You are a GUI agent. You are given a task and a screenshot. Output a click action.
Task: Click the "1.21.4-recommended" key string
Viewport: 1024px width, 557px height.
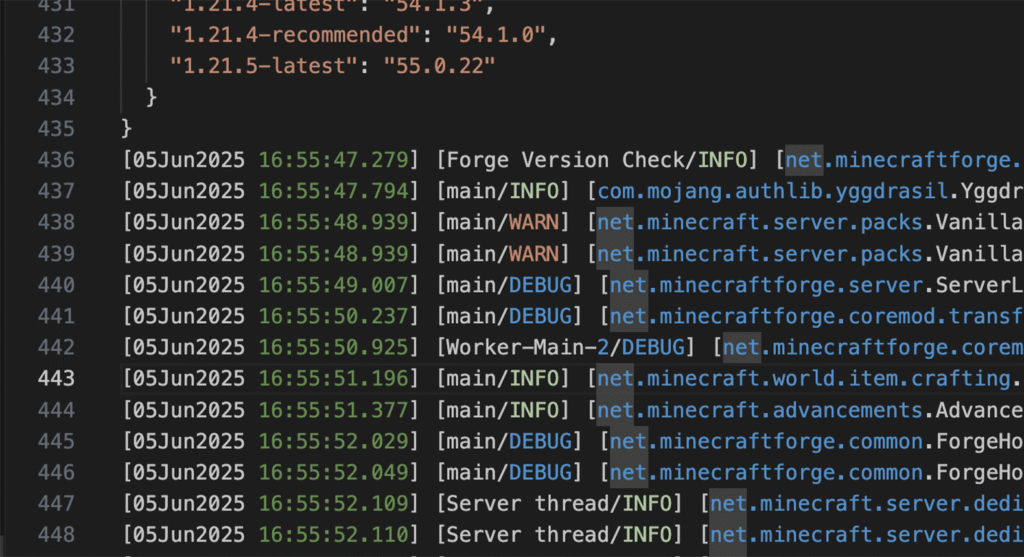pyautogui.click(x=296, y=35)
